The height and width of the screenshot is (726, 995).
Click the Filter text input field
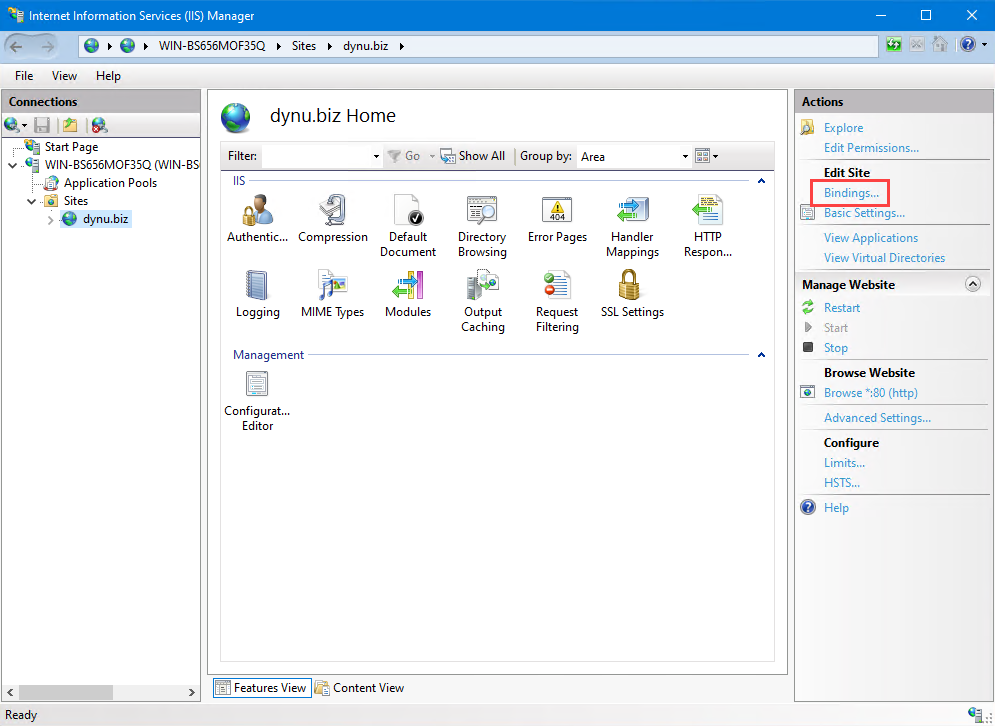coord(317,156)
